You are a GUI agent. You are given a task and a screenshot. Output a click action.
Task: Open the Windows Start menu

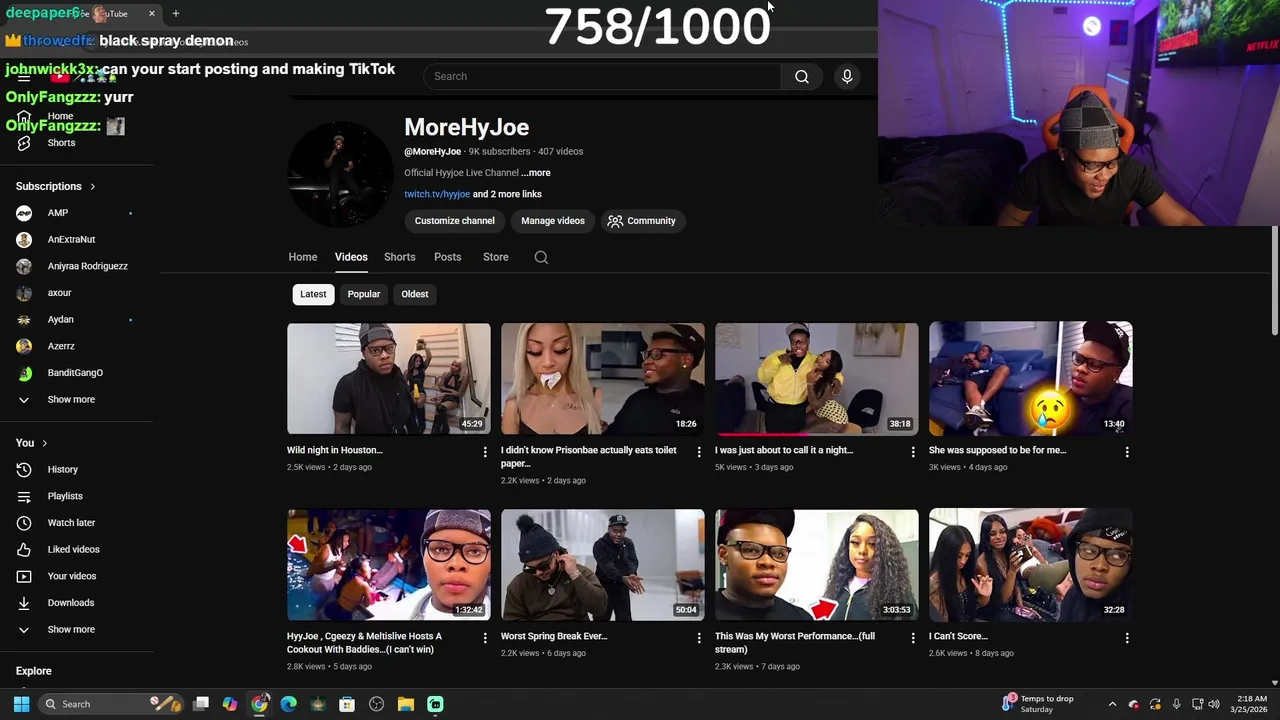[x=21, y=704]
